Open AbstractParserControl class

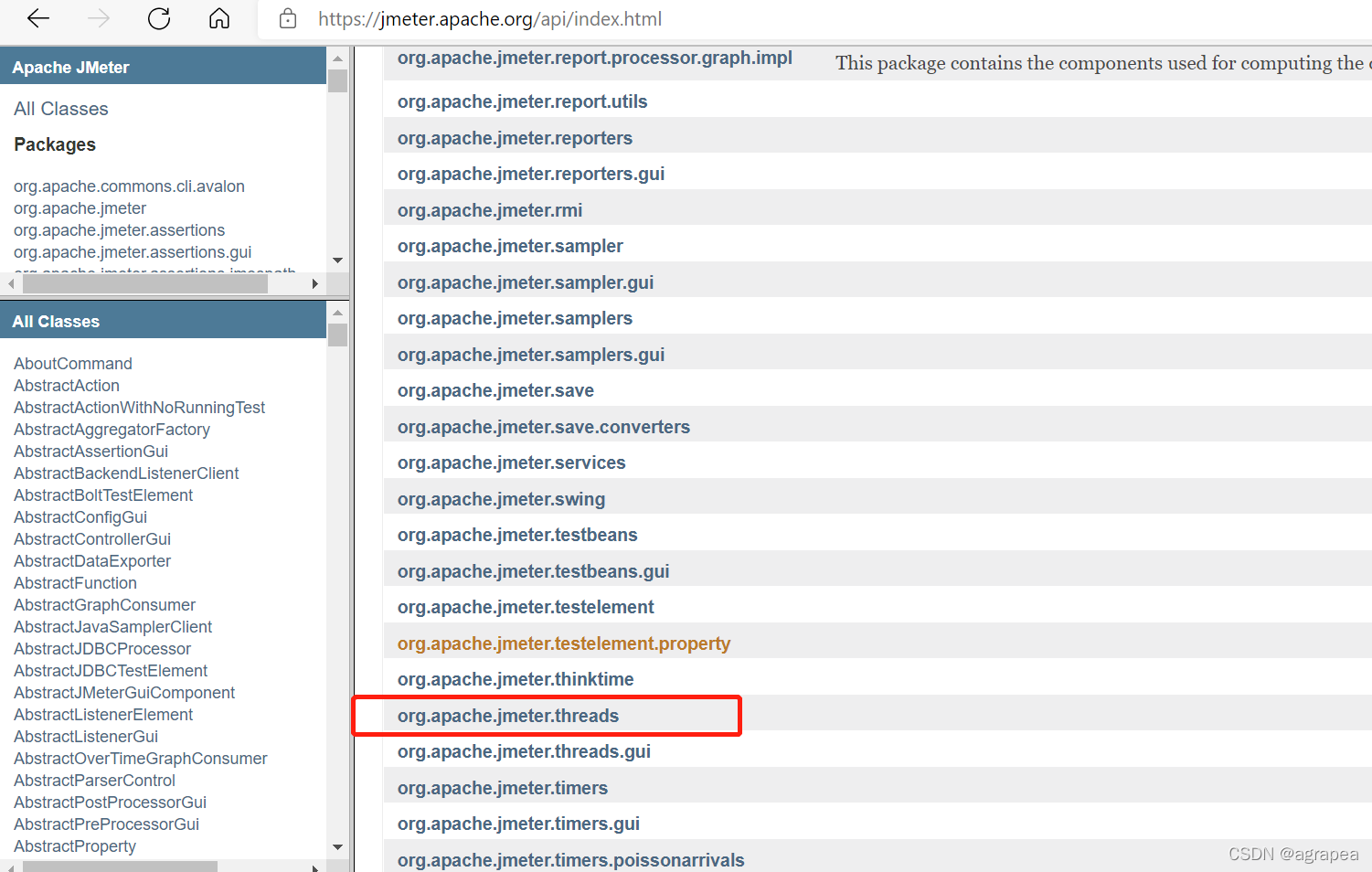coord(94,781)
